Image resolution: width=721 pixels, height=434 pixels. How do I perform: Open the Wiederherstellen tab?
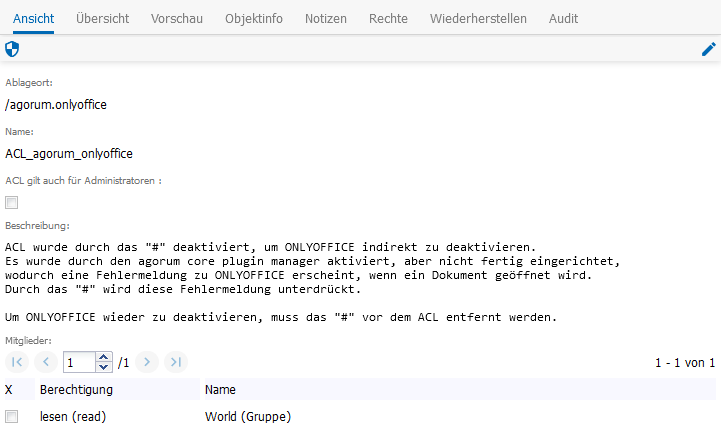pos(478,18)
